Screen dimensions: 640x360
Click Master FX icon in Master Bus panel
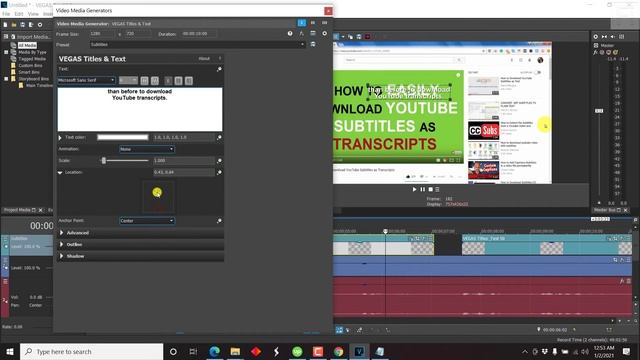click(596, 52)
